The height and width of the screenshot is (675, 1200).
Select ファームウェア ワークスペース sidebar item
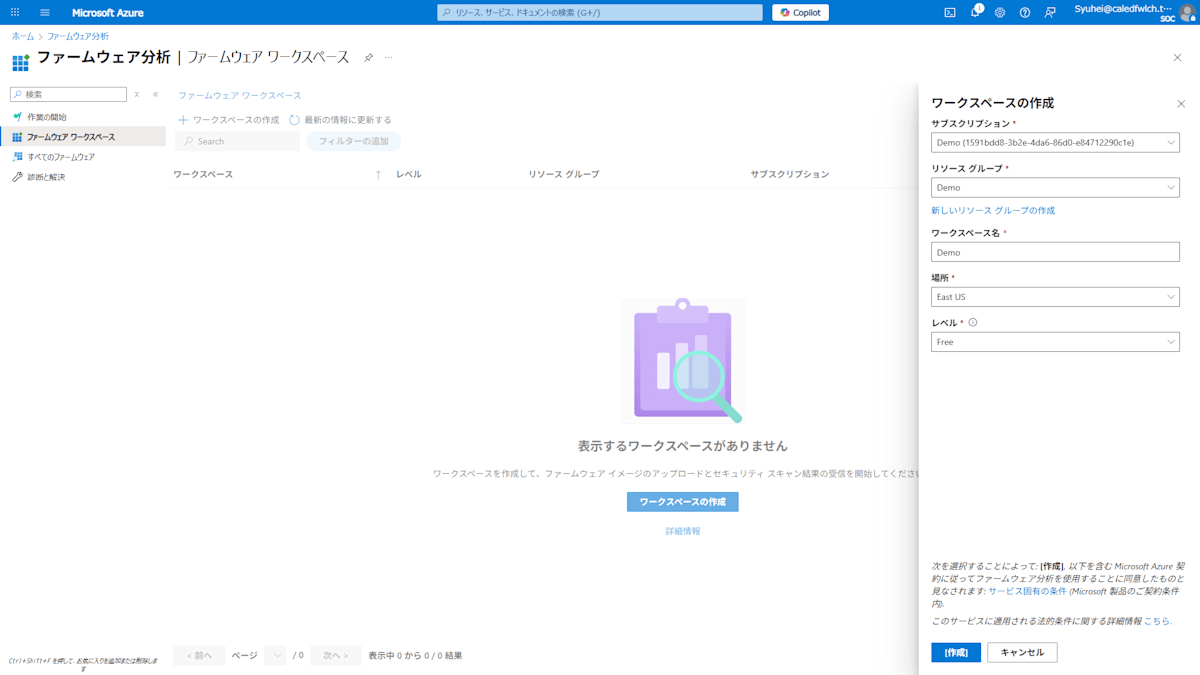click(x=83, y=137)
